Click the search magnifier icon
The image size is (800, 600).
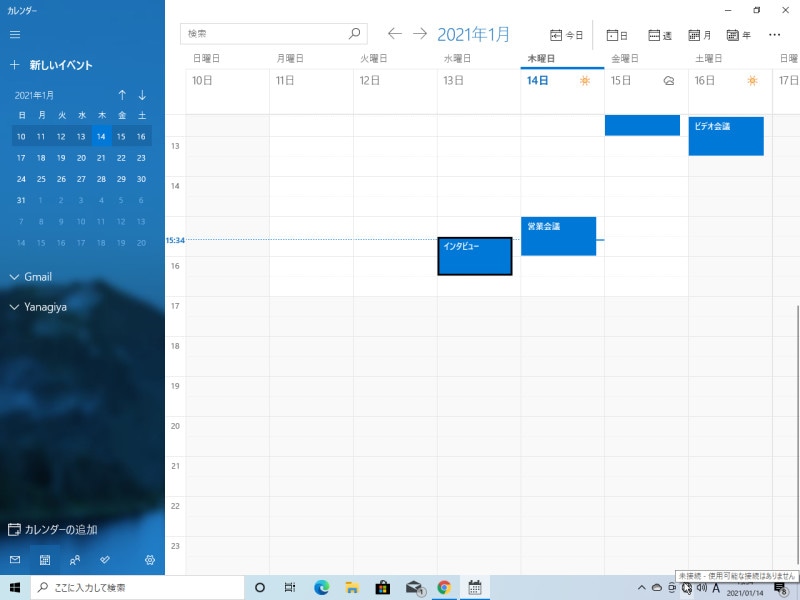tap(355, 34)
